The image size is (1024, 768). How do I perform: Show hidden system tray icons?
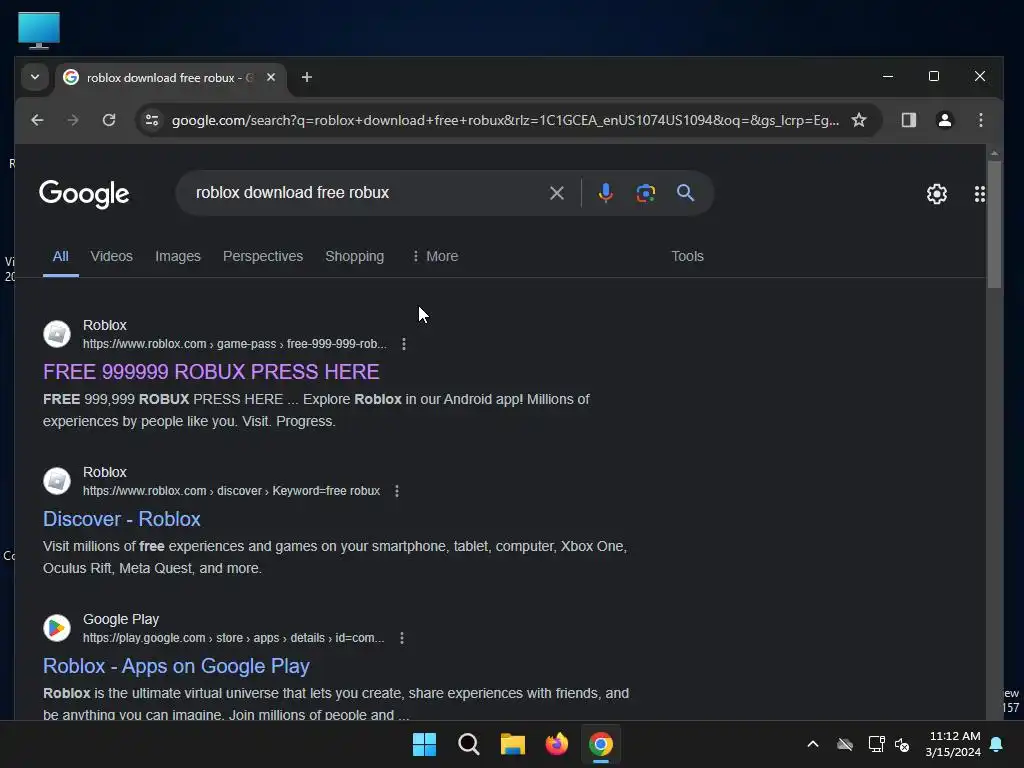point(813,744)
